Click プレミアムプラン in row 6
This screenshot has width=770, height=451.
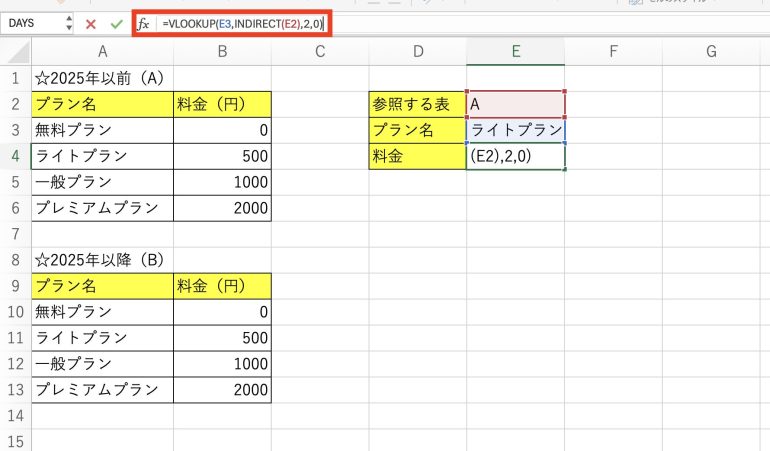tap(102, 208)
